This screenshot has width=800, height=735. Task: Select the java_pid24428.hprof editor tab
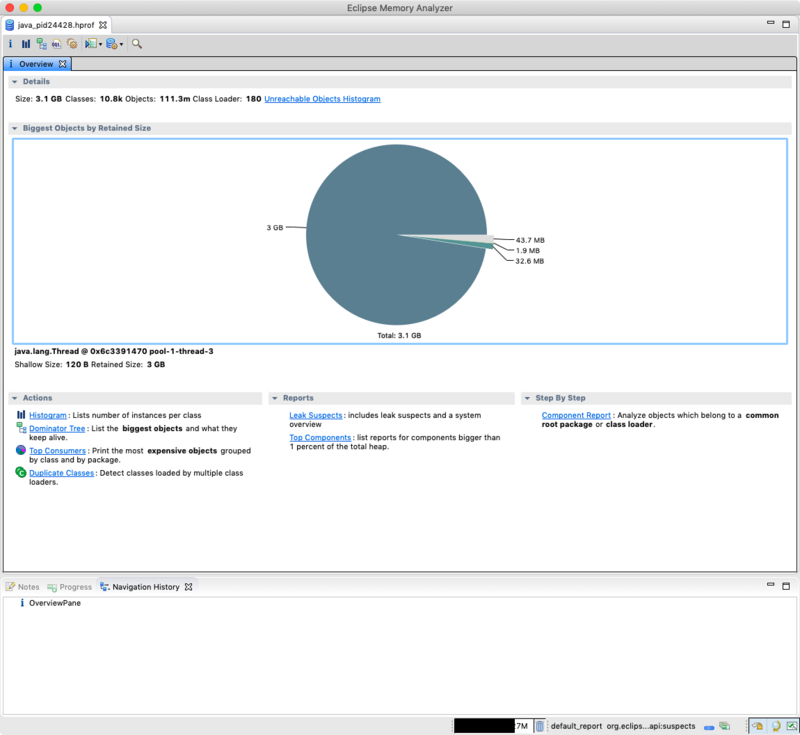click(x=56, y=25)
